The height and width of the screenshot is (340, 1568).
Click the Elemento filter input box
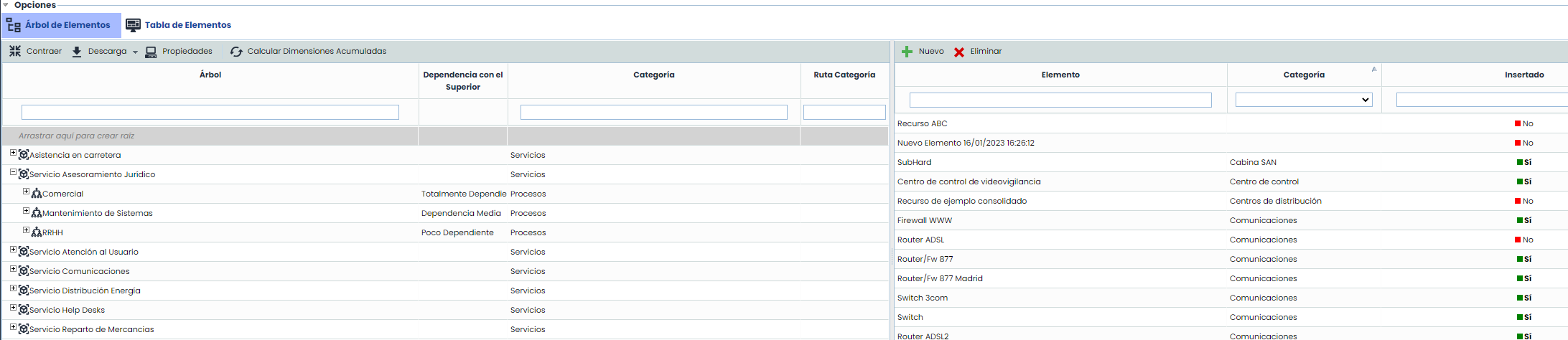click(1060, 100)
